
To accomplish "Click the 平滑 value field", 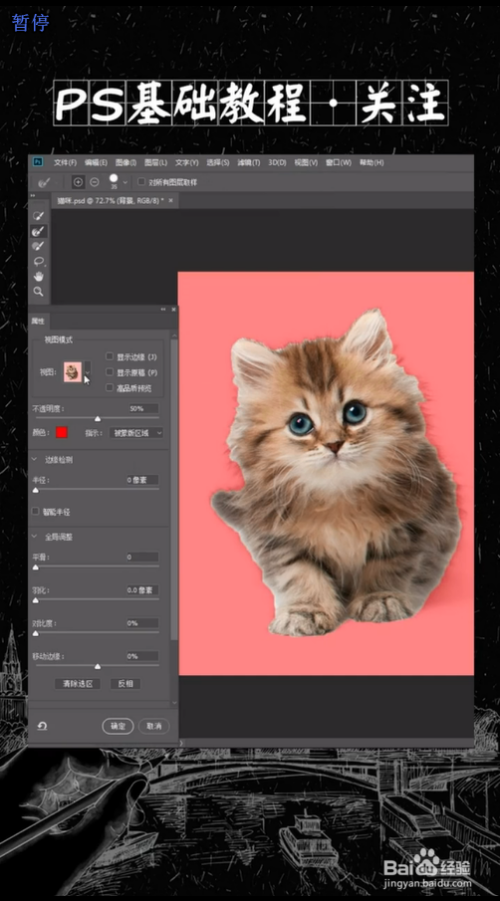I will click(x=143, y=557).
